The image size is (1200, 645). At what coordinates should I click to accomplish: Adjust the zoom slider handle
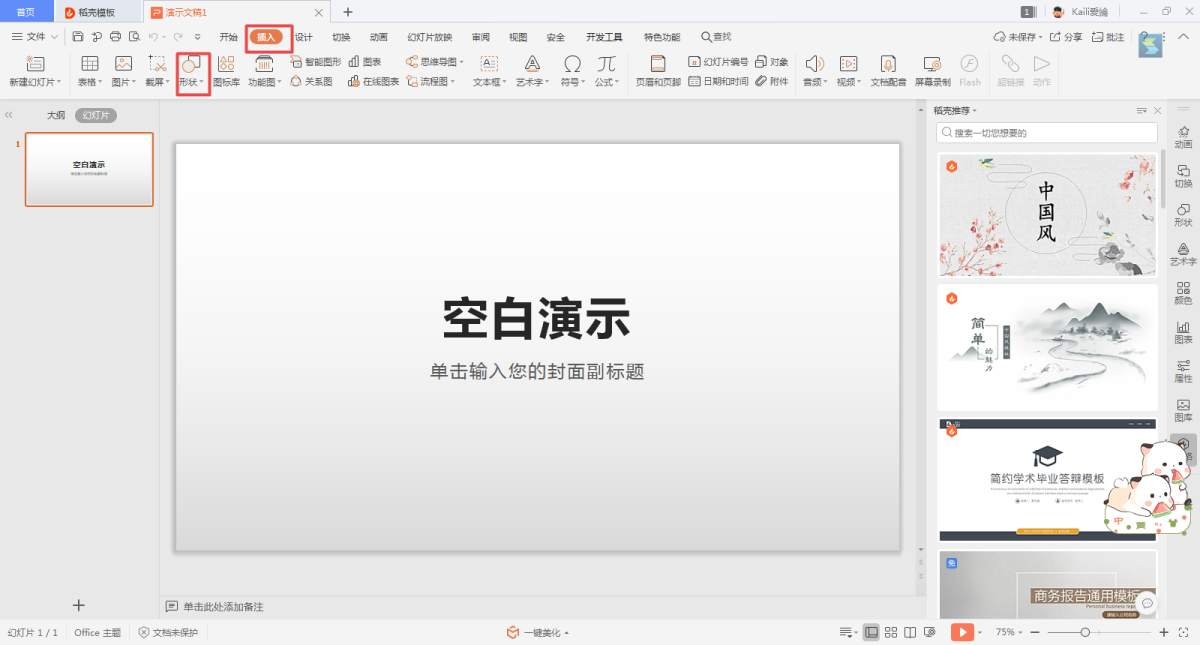pos(1085,632)
